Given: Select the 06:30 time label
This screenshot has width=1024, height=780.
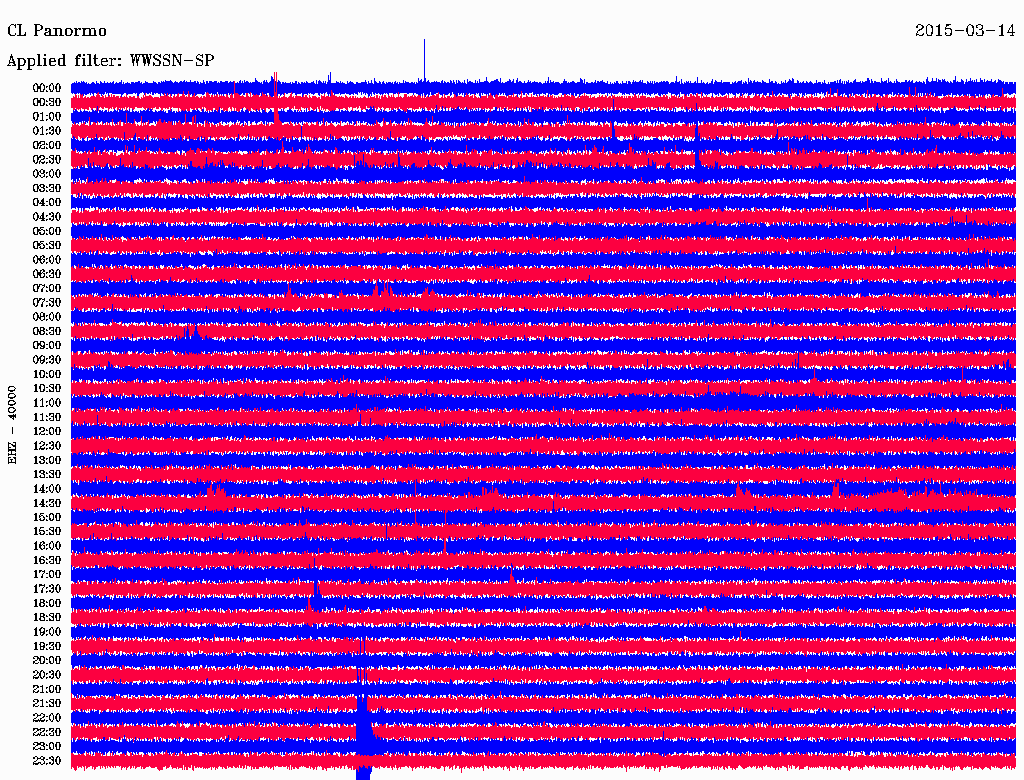Looking at the screenshot, I should coord(47,274).
